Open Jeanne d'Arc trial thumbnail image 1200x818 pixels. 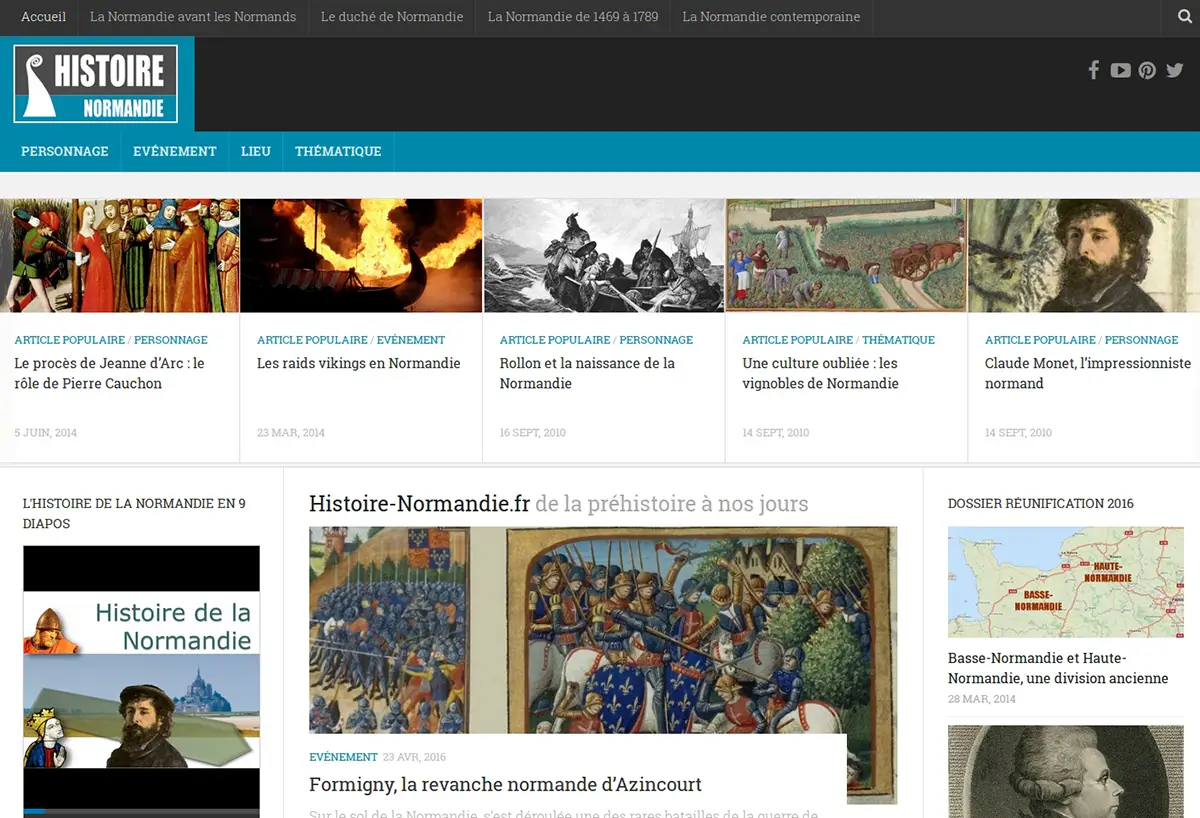coord(120,256)
